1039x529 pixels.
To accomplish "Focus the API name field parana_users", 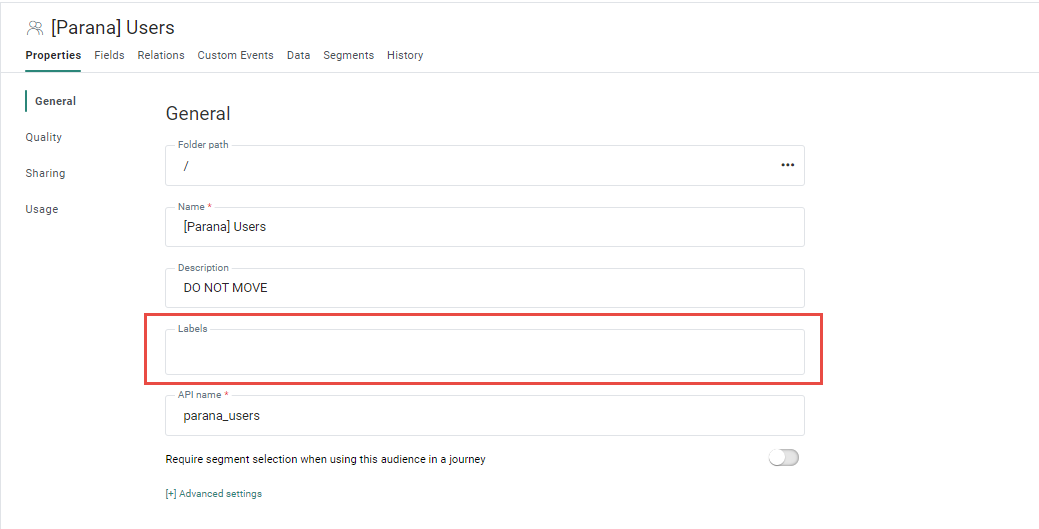I will pos(484,416).
